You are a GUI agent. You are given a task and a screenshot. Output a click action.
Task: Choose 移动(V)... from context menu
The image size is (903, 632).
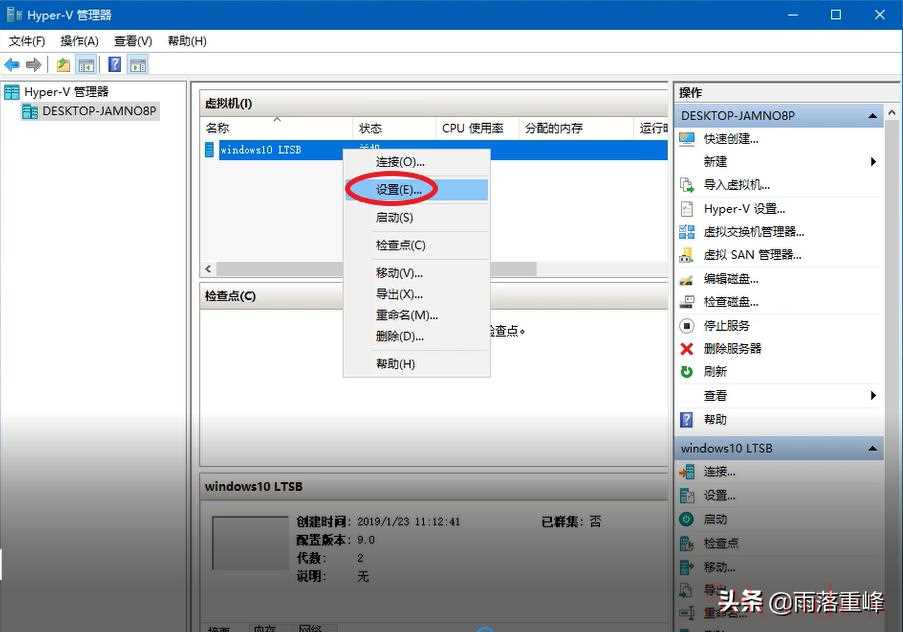pyautogui.click(x=416, y=273)
